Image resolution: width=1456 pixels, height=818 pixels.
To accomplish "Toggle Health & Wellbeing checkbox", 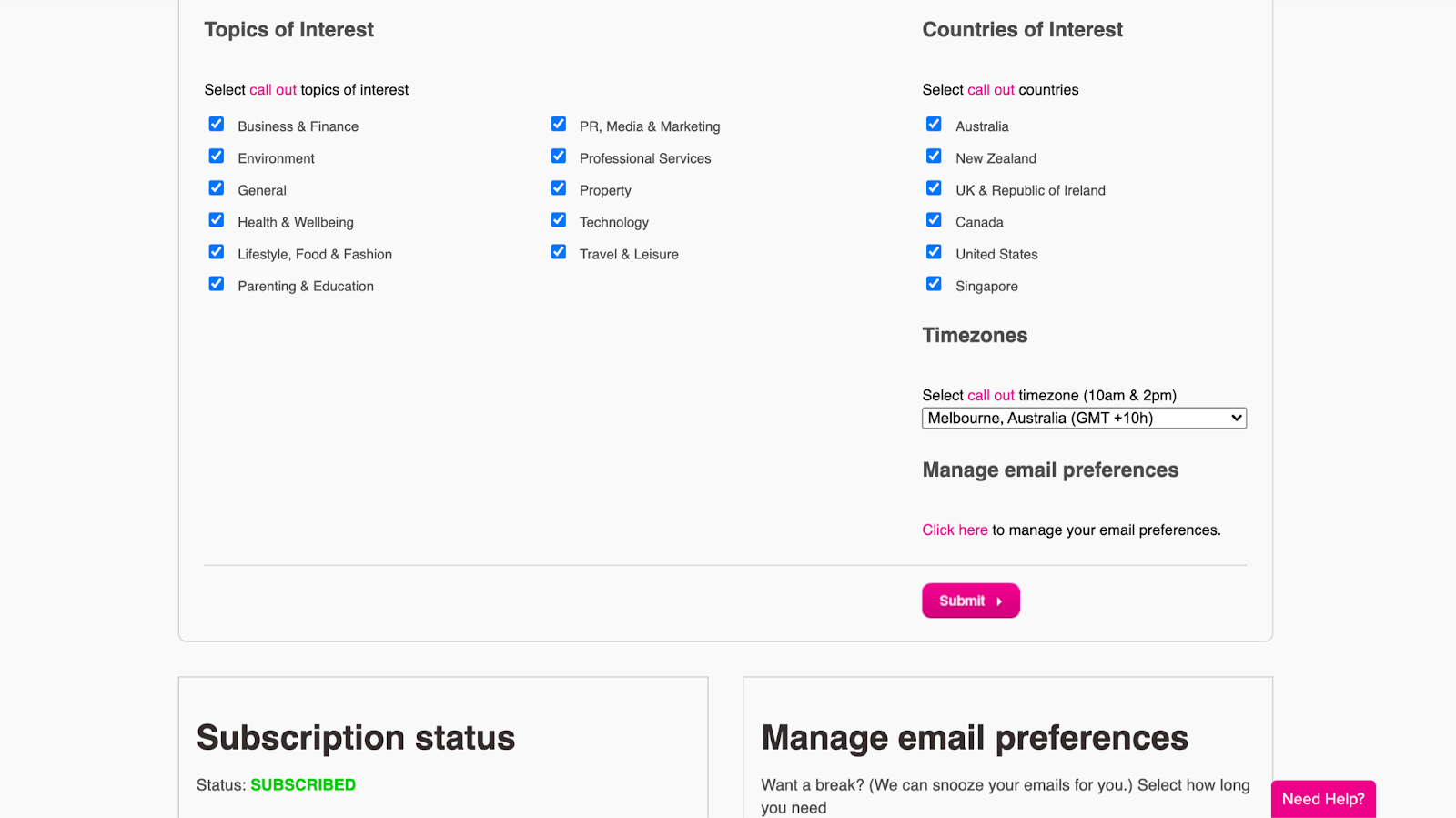I will point(217,220).
